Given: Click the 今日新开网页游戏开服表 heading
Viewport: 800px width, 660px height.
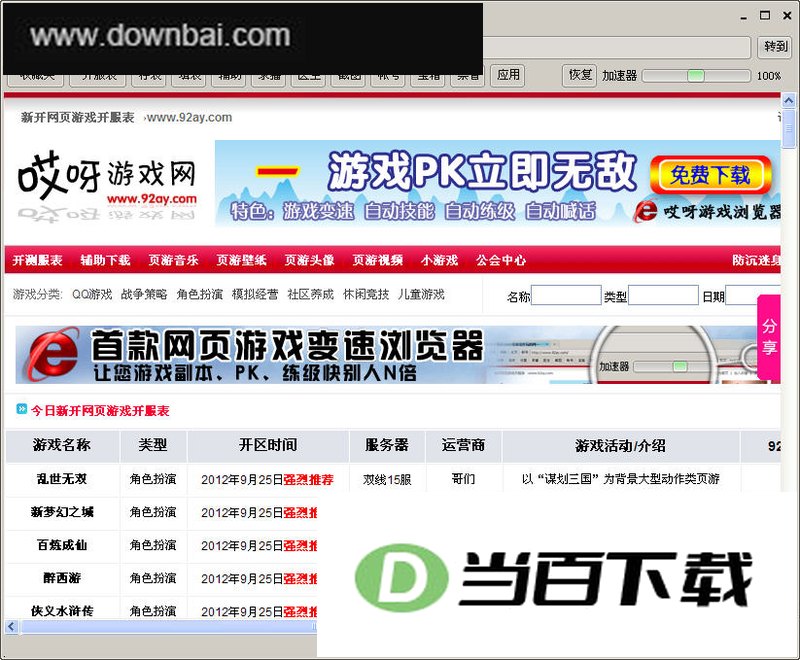Looking at the screenshot, I should 100,411.
